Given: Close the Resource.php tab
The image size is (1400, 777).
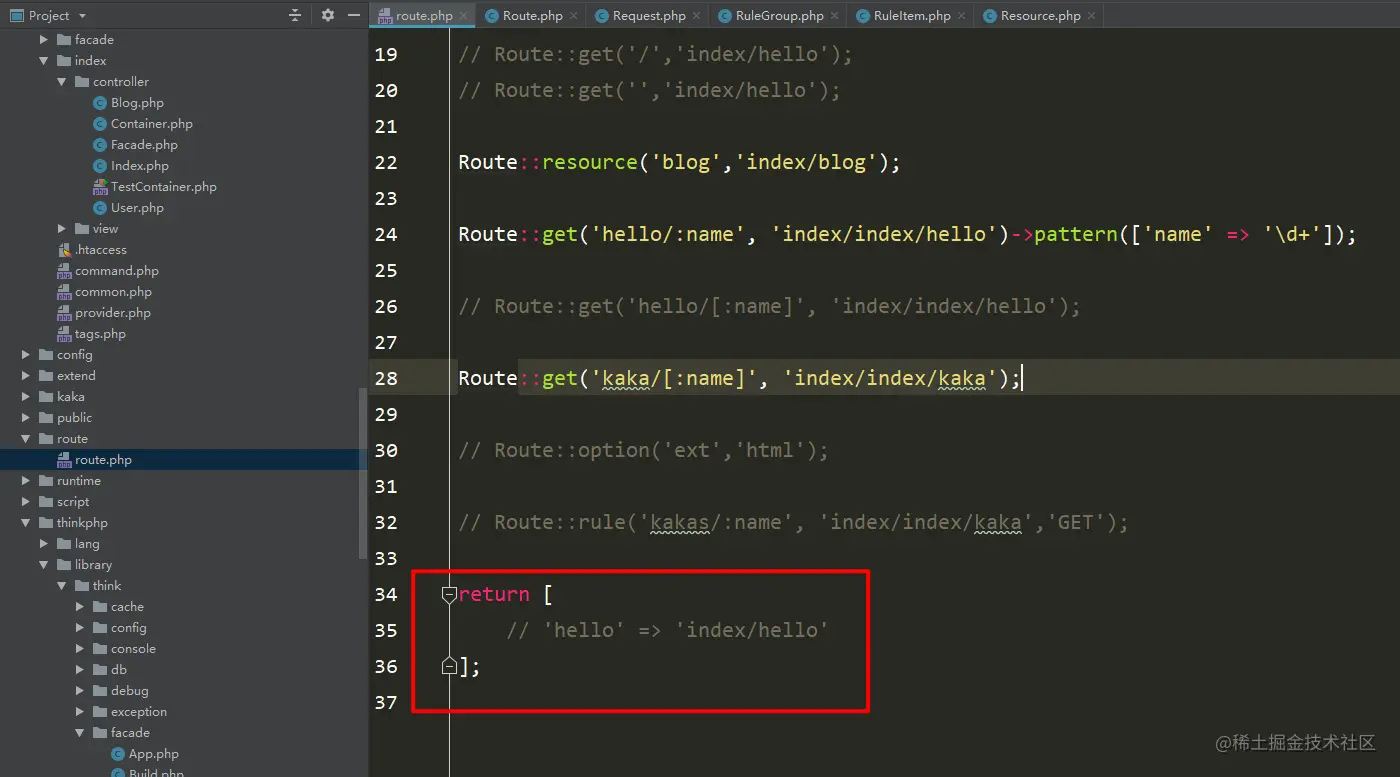Looking at the screenshot, I should tap(1091, 16).
